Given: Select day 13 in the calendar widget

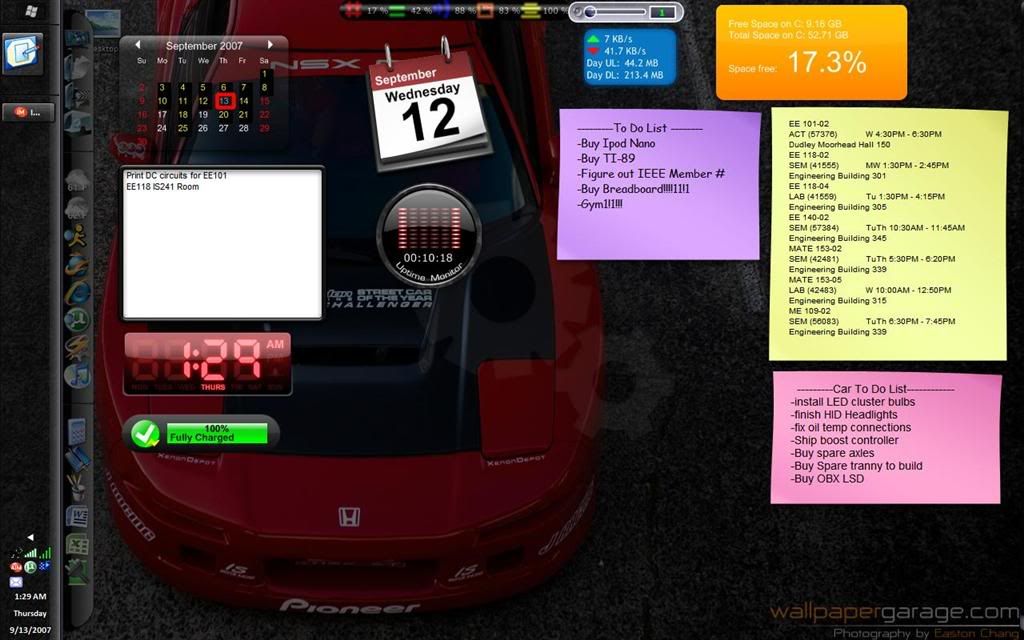Looking at the screenshot, I should point(224,101).
